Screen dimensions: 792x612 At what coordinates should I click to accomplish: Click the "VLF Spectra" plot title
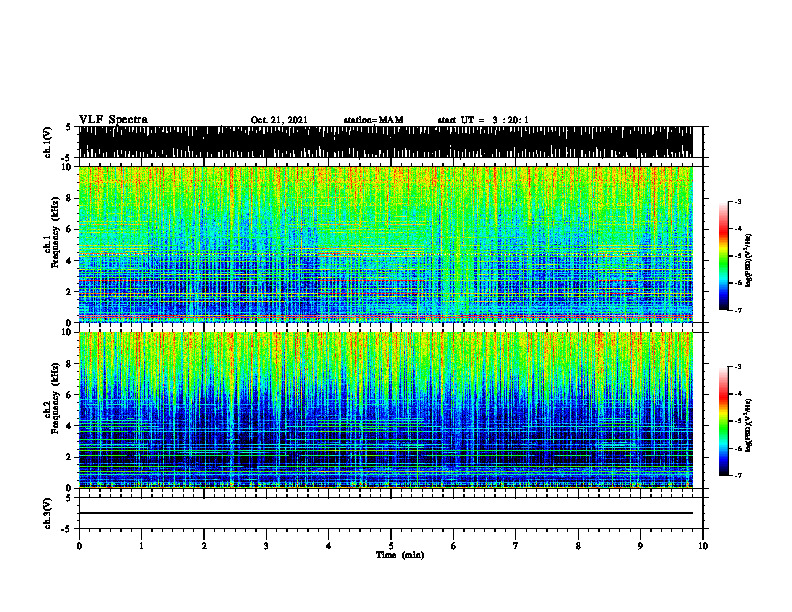click(113, 120)
